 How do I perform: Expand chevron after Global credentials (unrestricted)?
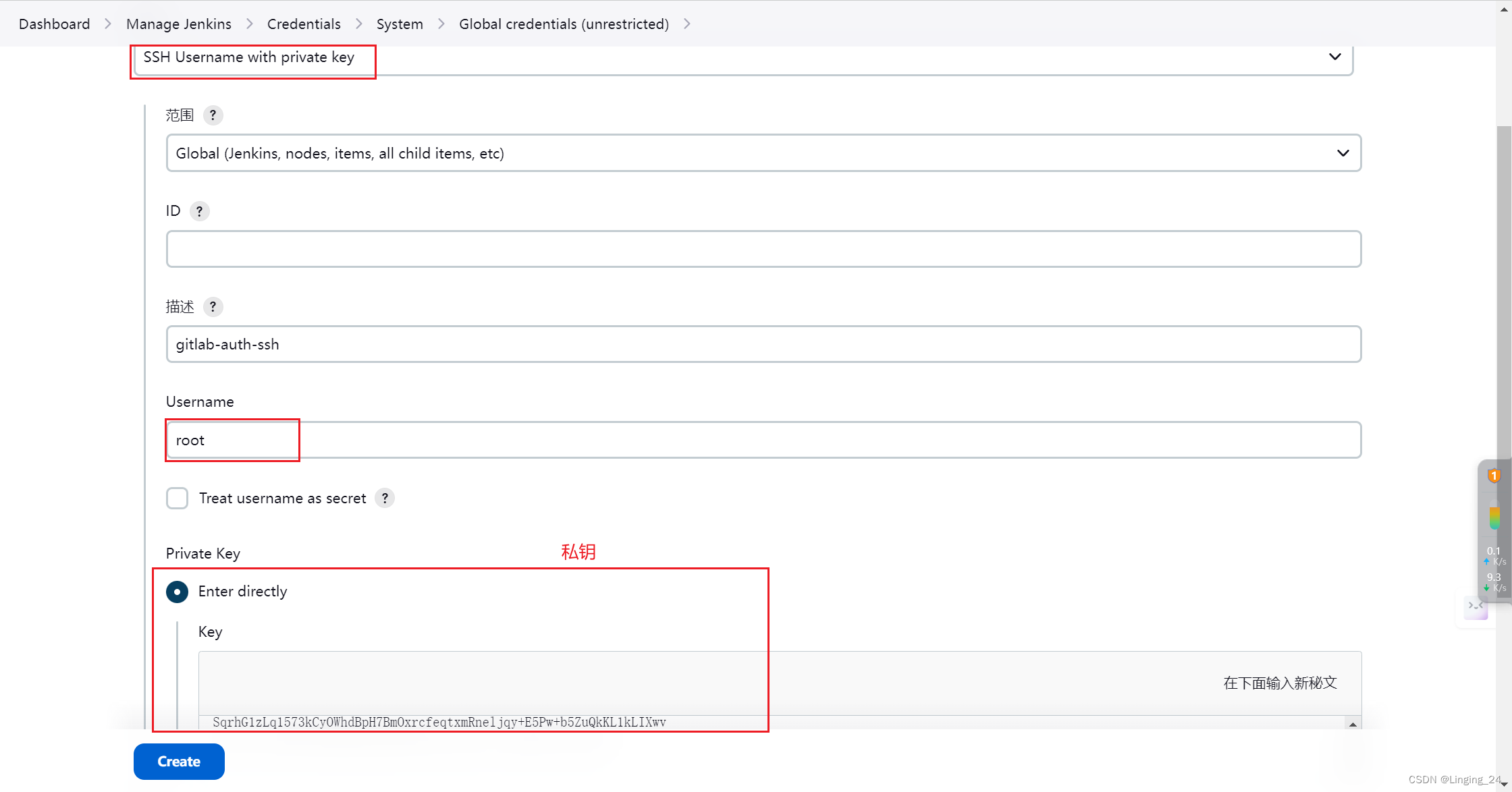coord(687,24)
